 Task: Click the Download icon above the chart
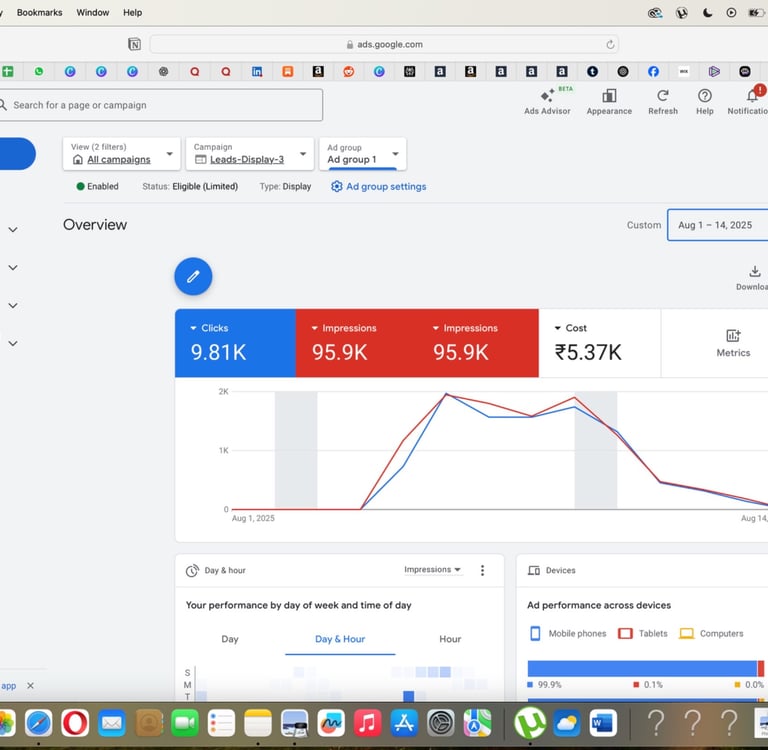click(x=755, y=271)
